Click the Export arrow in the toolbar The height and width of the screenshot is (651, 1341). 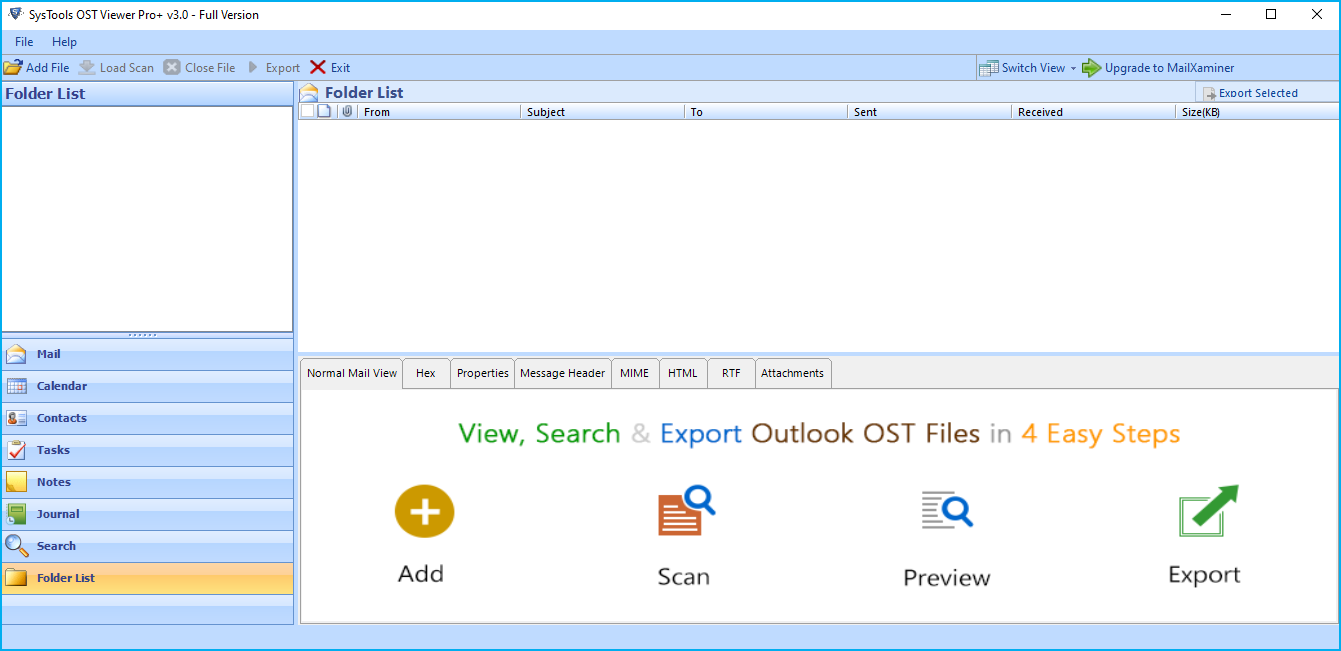[x=253, y=67]
